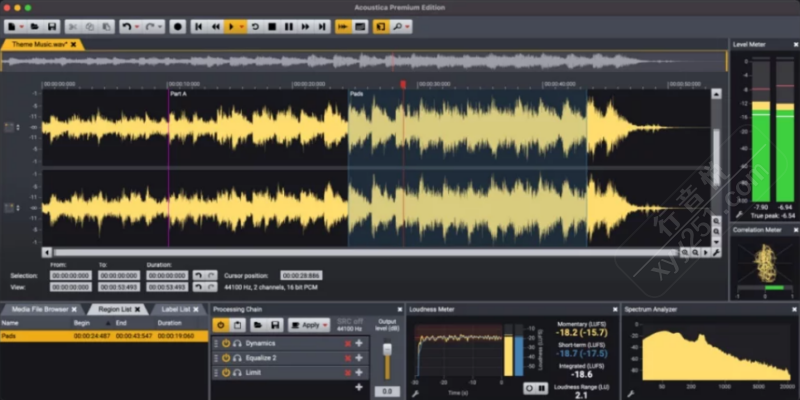
Task: Click the horizontal scroll left arrow
Action: [x=47, y=252]
